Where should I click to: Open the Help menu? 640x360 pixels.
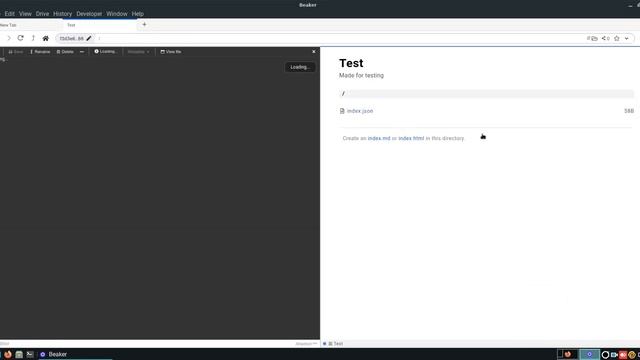[x=138, y=13]
